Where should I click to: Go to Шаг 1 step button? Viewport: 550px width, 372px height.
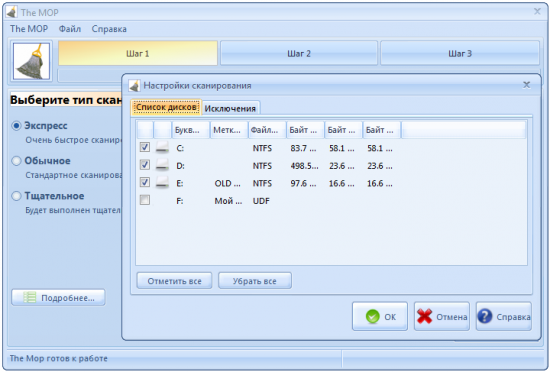[x=138, y=53]
